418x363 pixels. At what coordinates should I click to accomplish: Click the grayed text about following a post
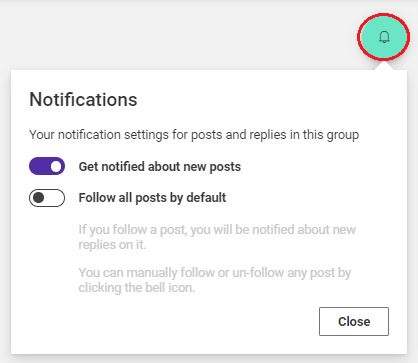click(x=217, y=237)
